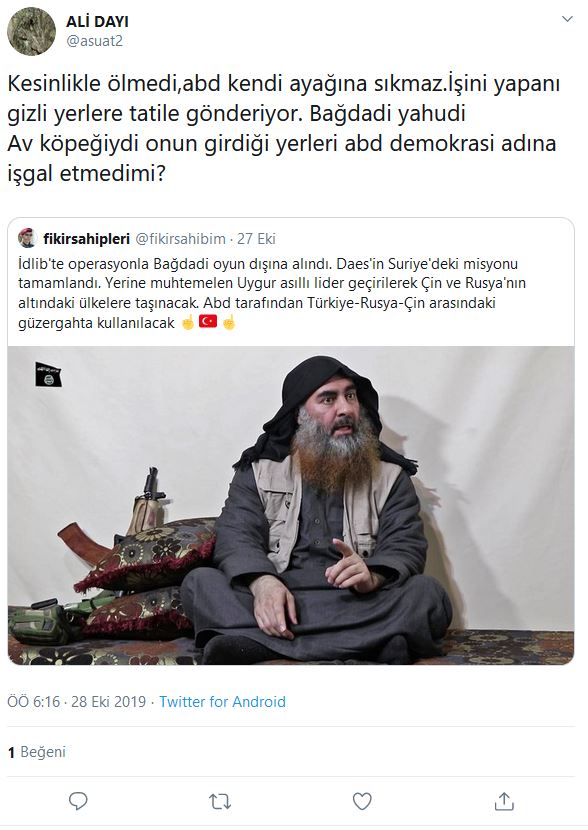The height and width of the screenshot is (830, 588).
Task: Click the @asuat2 handle
Action: point(94,41)
